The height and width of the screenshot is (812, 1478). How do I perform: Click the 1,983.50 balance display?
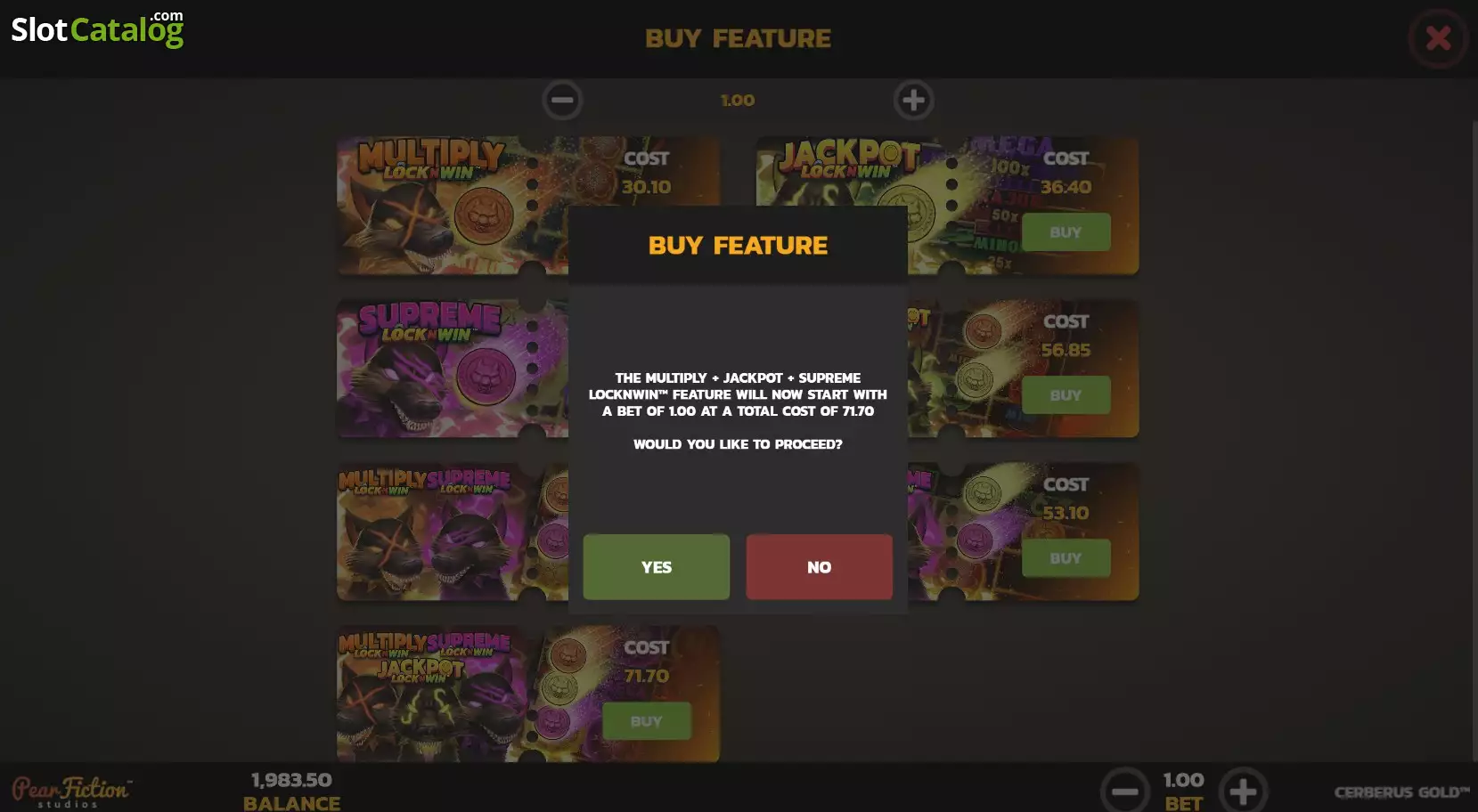[x=291, y=780]
